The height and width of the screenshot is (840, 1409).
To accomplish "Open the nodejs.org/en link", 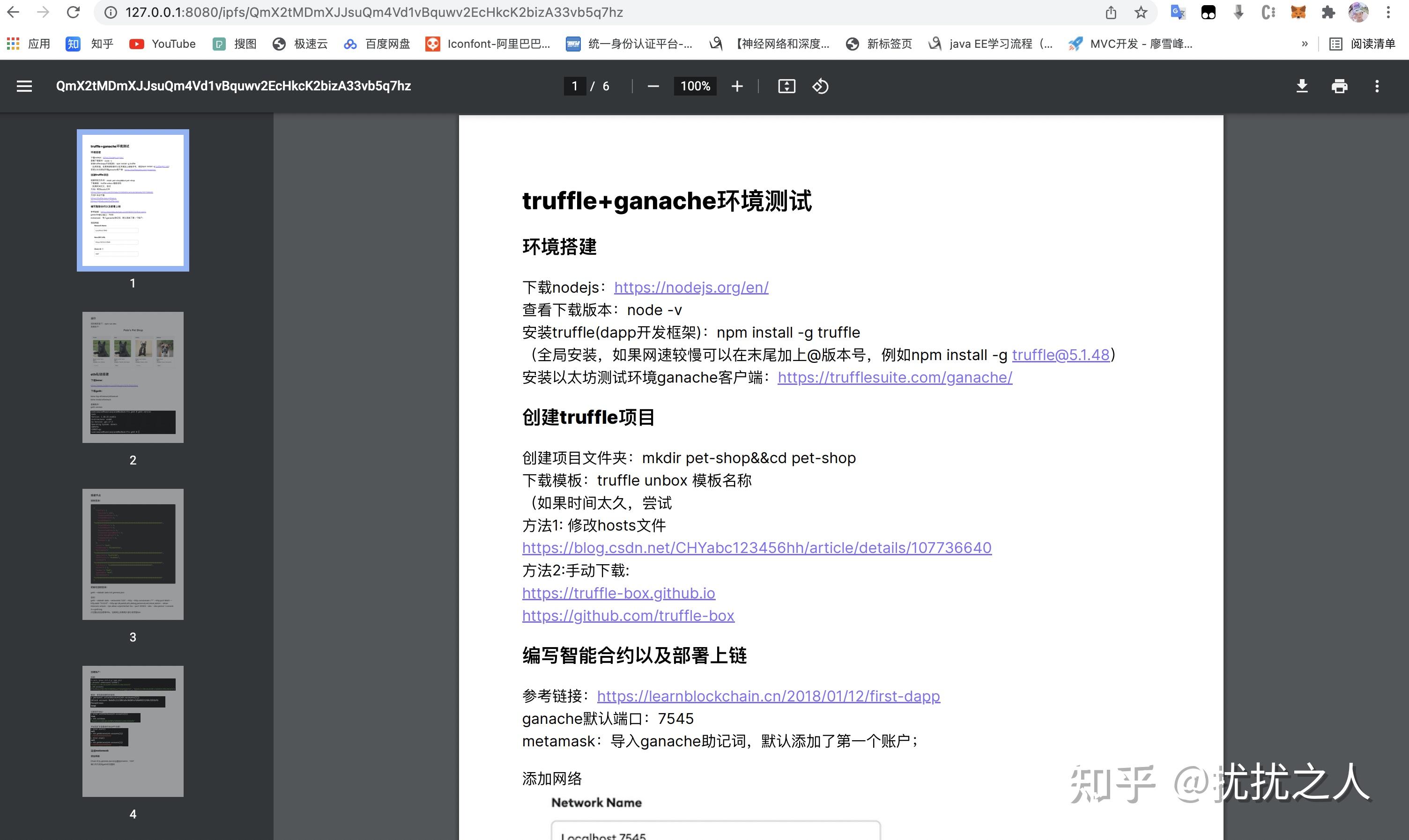I will click(691, 287).
